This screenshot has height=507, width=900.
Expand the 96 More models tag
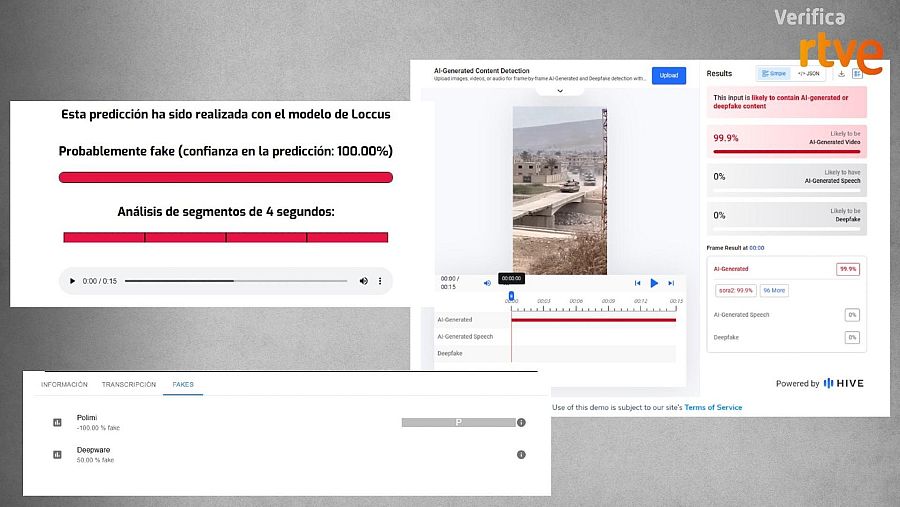tap(774, 291)
